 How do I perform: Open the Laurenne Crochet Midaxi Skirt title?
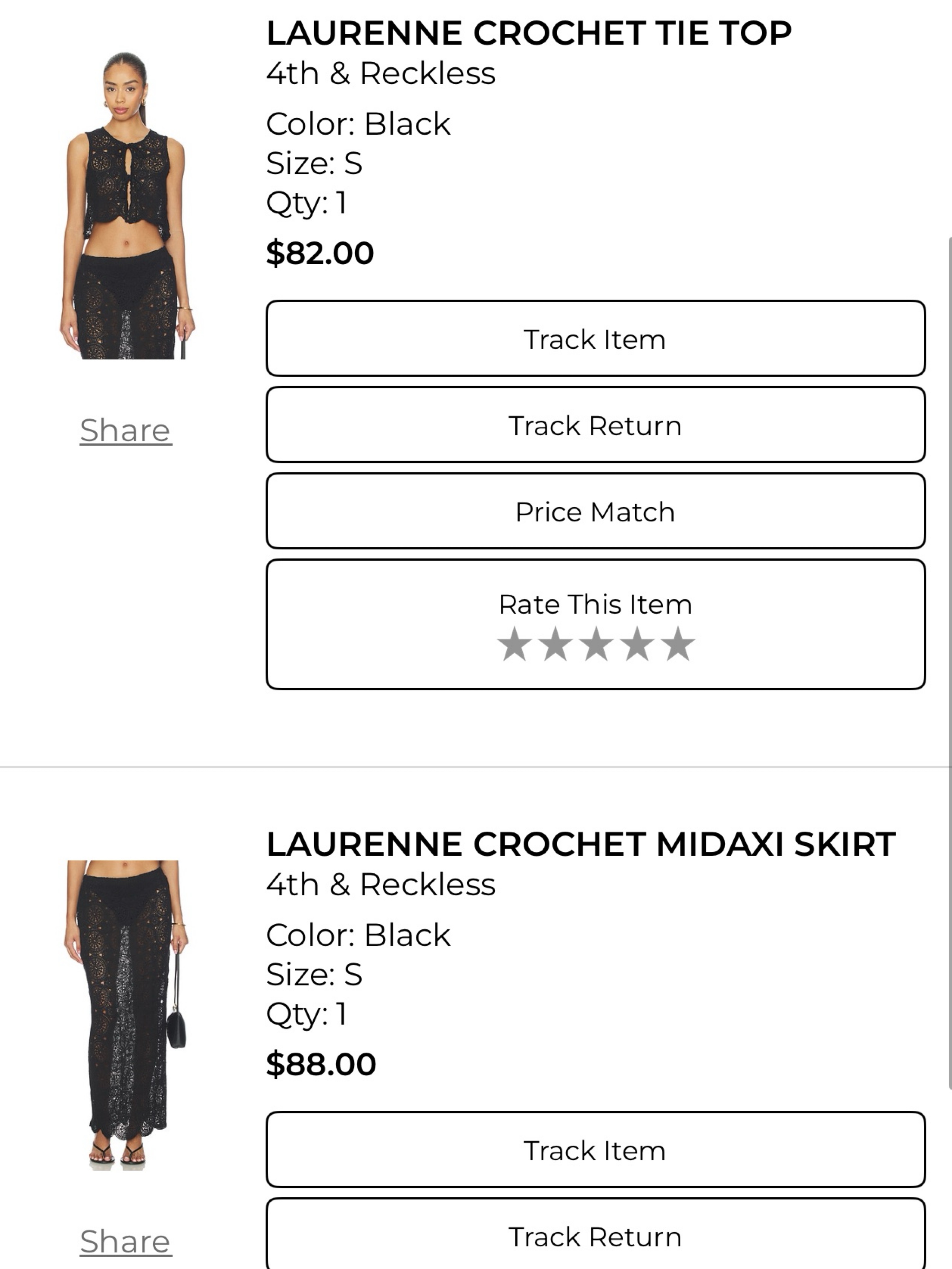[x=580, y=844]
